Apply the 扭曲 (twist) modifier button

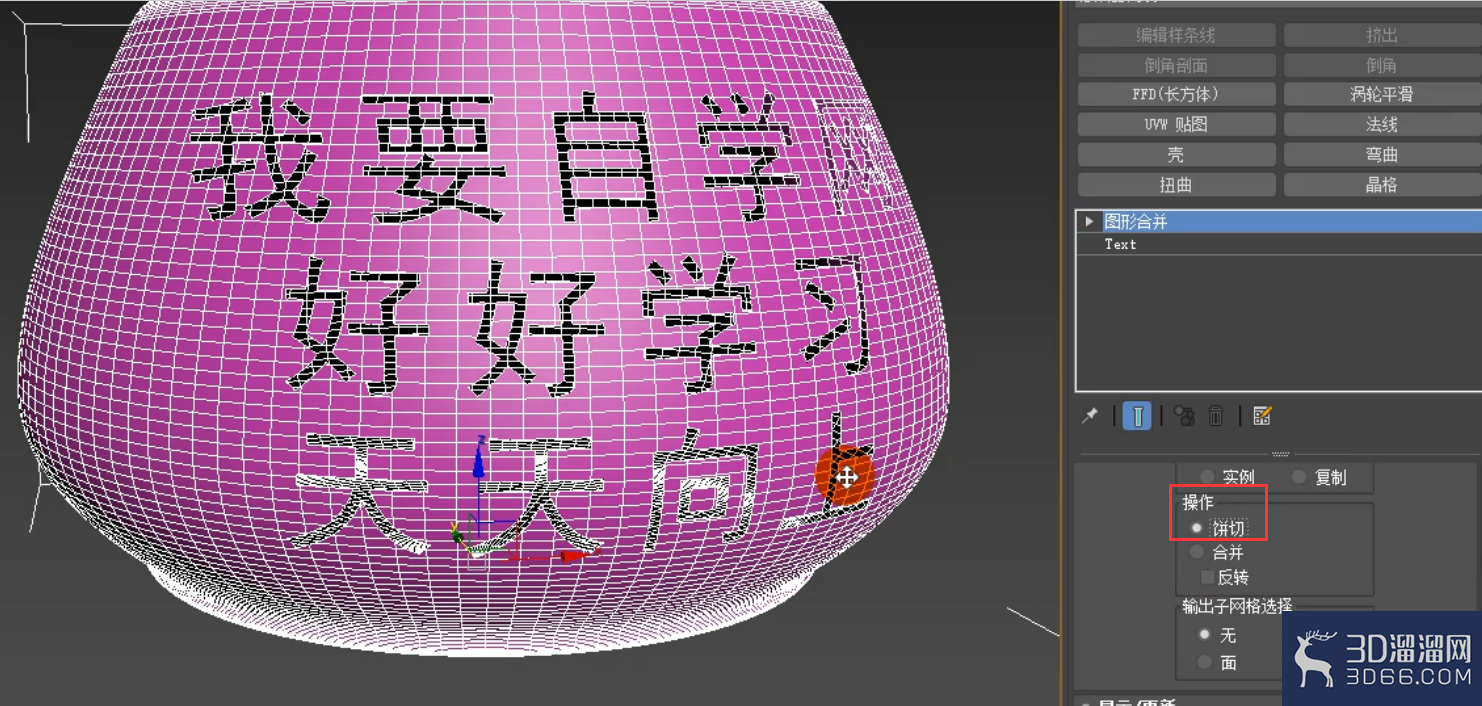[x=1176, y=185]
